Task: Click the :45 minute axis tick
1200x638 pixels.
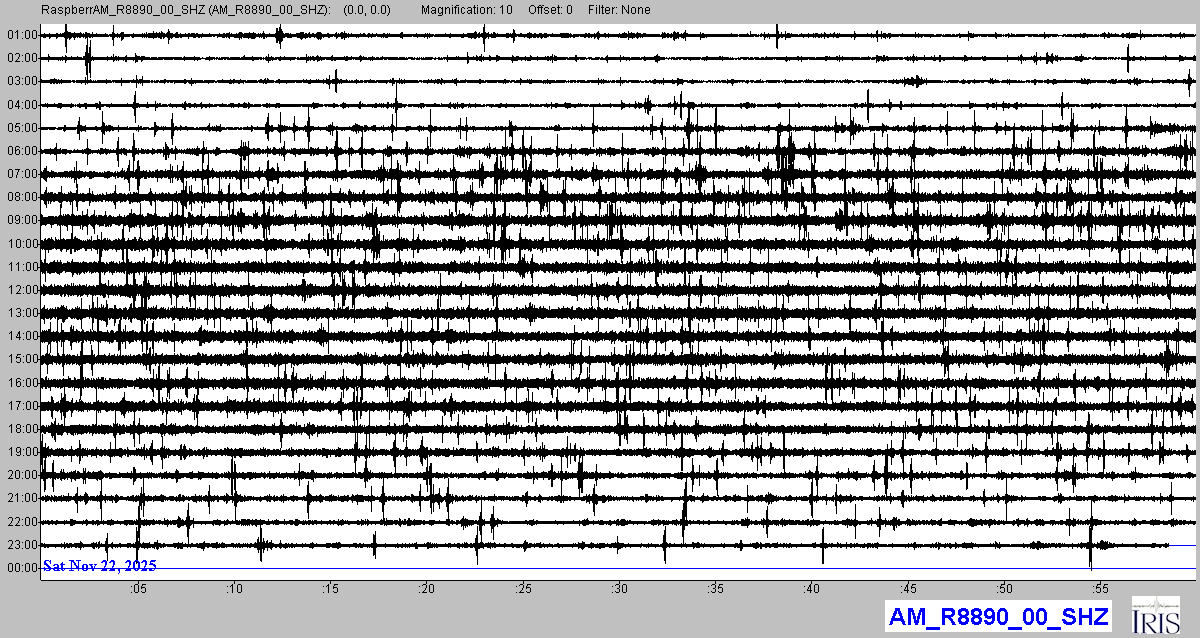Action: pos(909,589)
